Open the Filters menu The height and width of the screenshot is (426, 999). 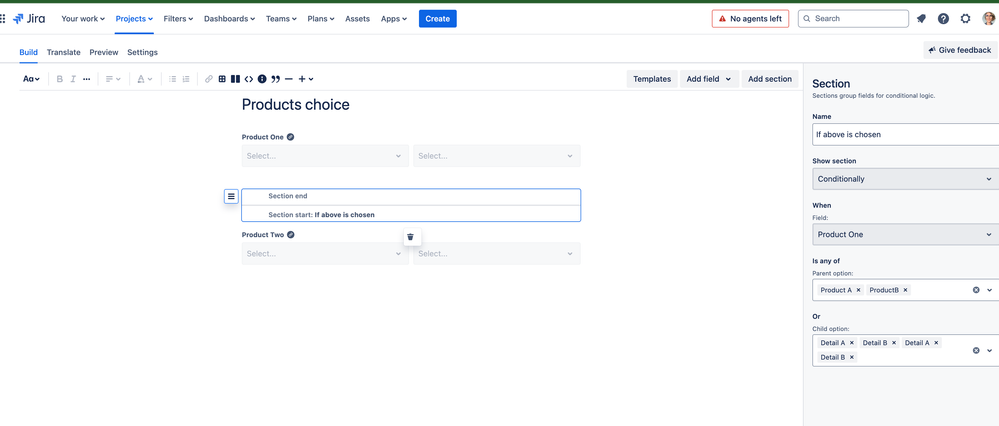178,18
